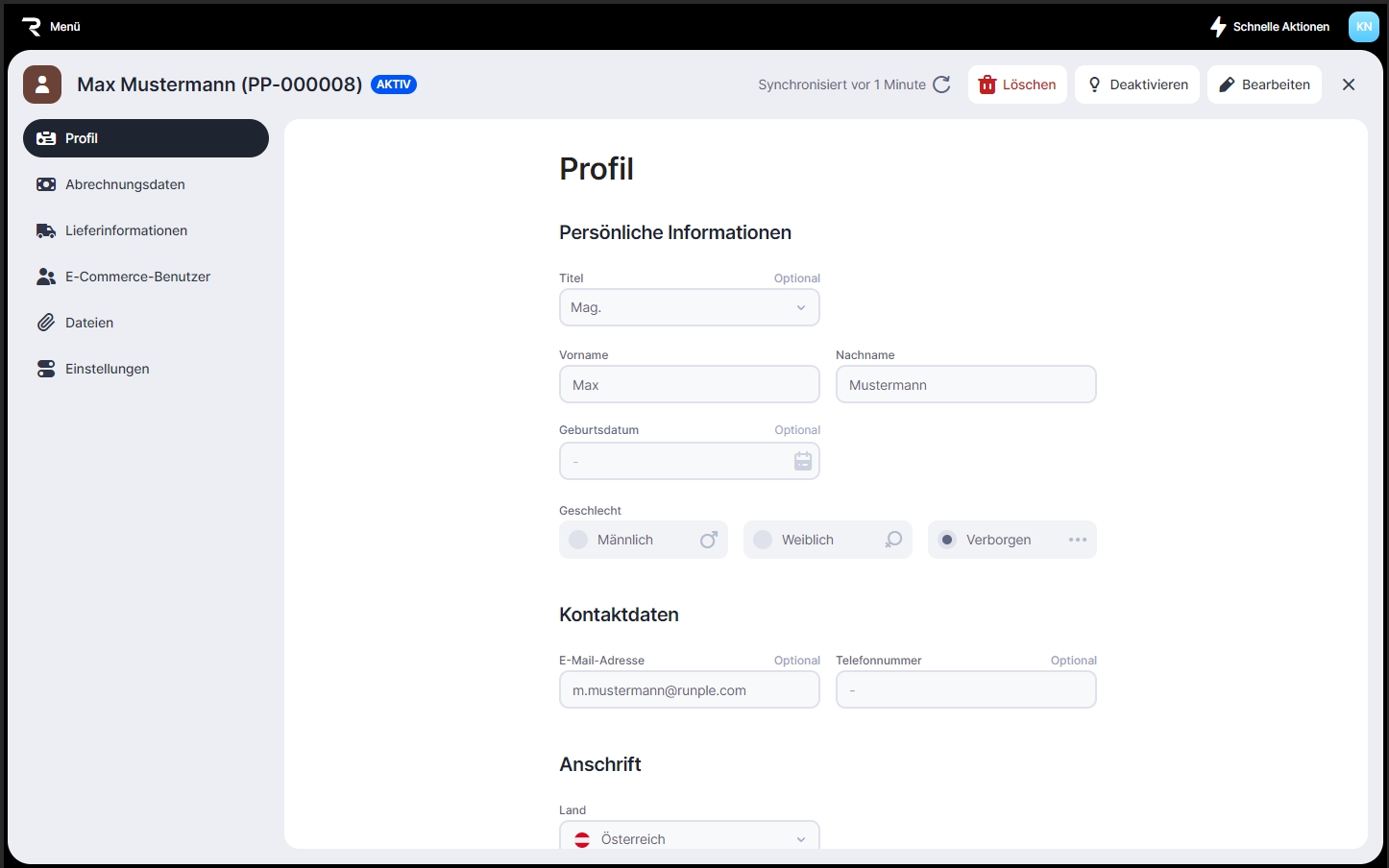Click the sync refresh icon
The width and height of the screenshot is (1389, 868).
coord(941,84)
